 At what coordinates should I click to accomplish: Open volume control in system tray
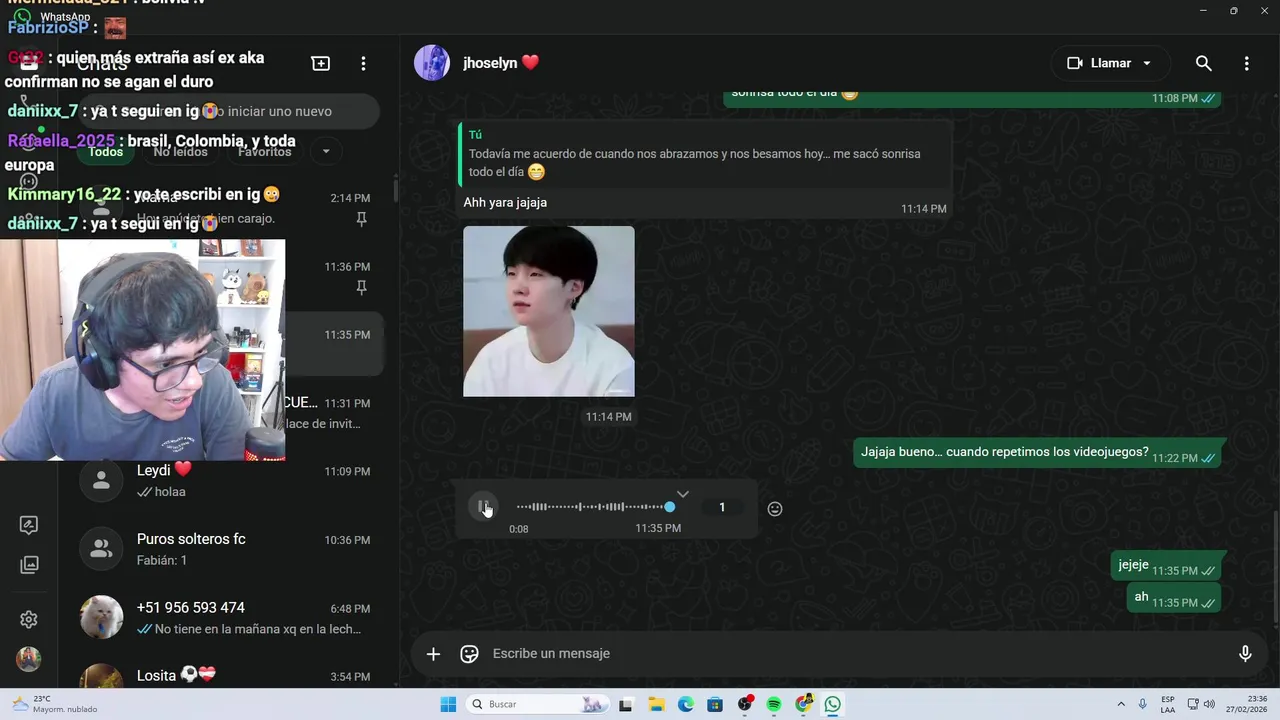(x=1209, y=704)
